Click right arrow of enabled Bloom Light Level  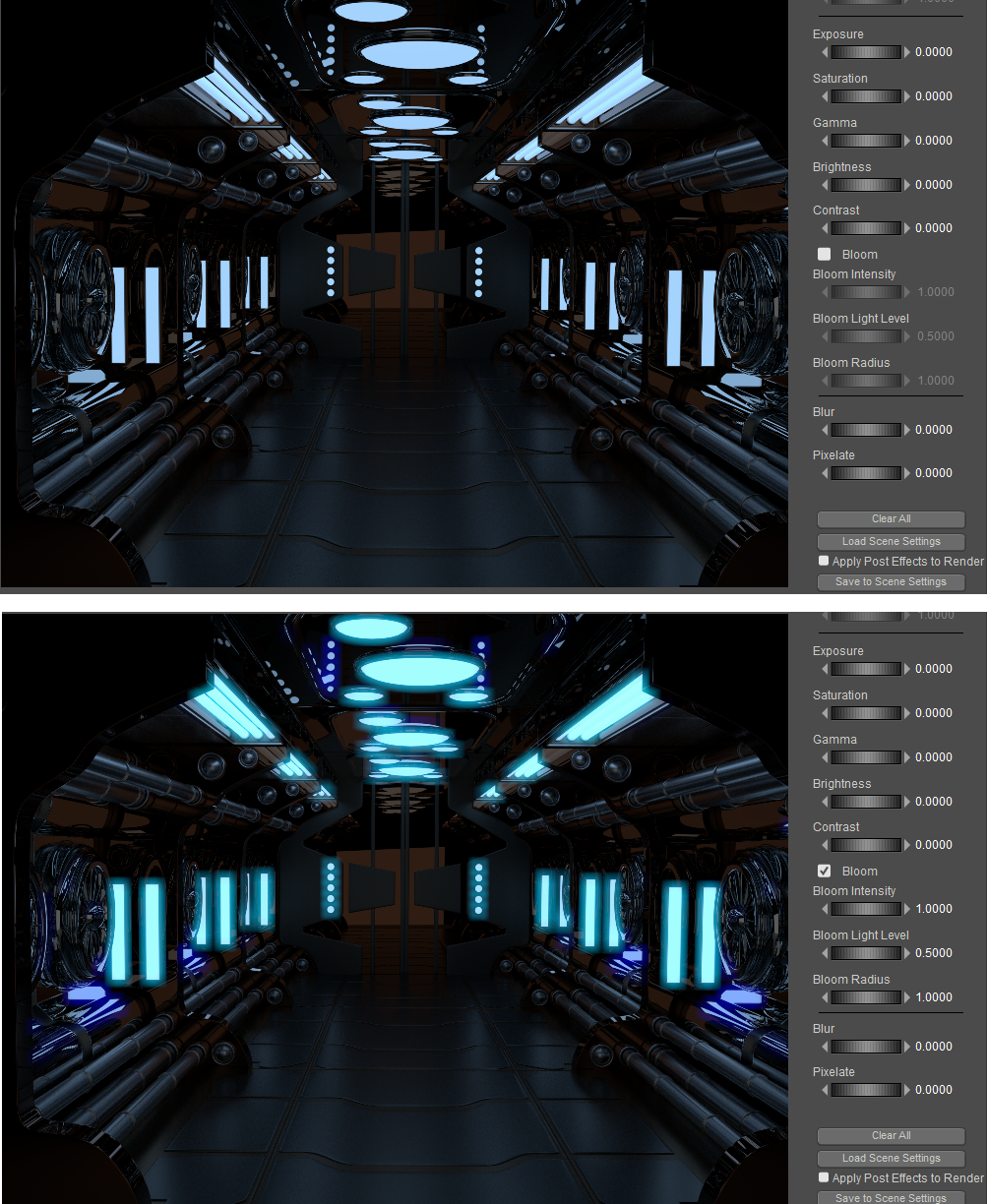(x=907, y=953)
